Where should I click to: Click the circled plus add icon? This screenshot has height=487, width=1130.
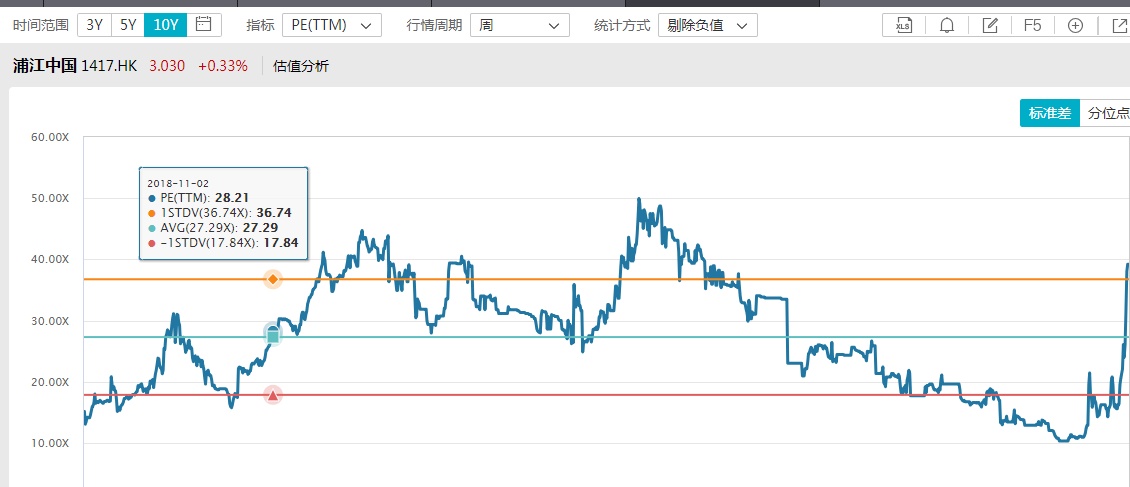click(x=1076, y=25)
